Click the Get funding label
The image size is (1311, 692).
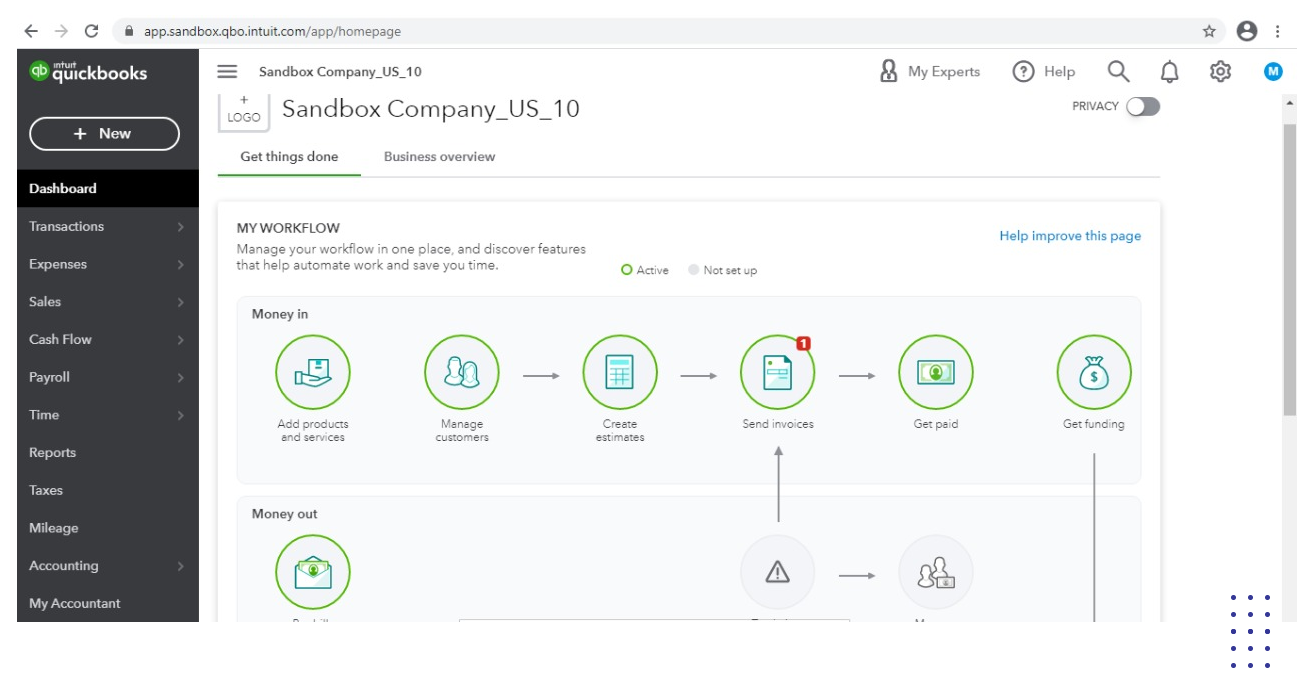[1094, 424]
